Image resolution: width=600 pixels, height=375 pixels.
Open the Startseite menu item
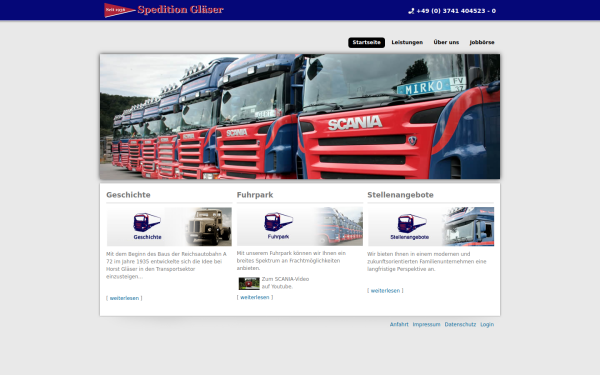366,42
